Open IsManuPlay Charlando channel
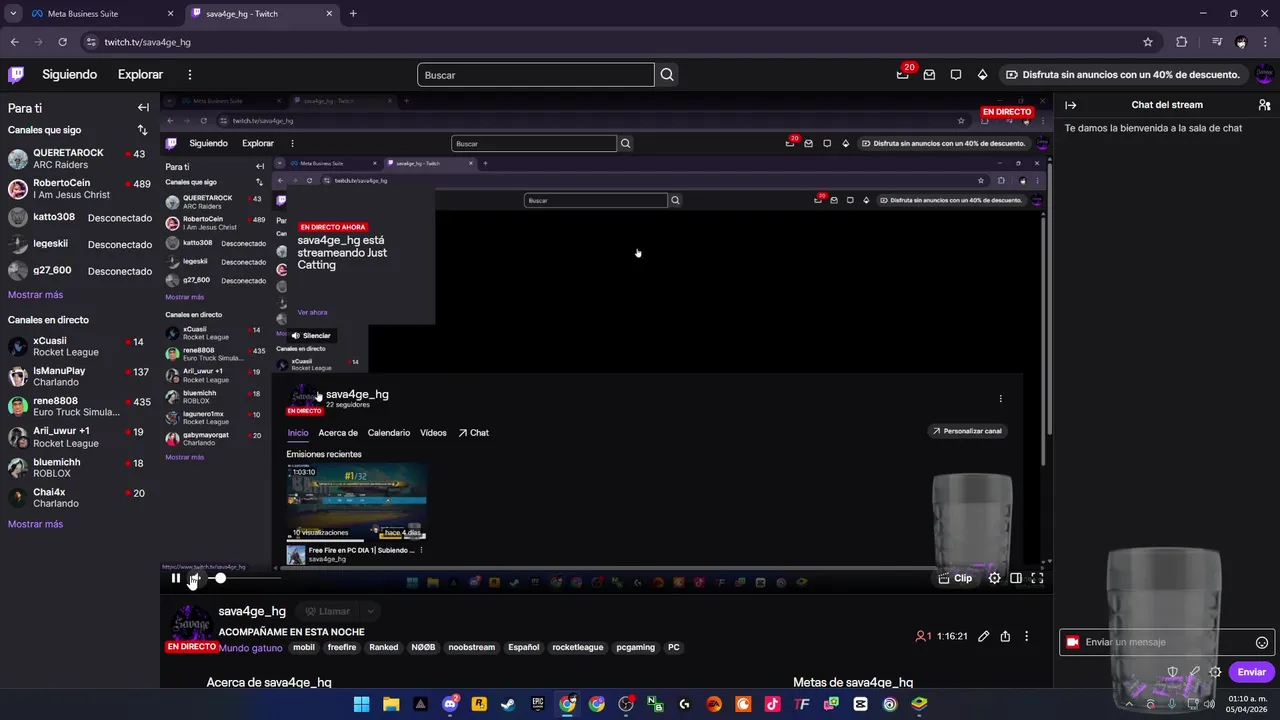Image resolution: width=1280 pixels, height=720 pixels. click(80, 376)
